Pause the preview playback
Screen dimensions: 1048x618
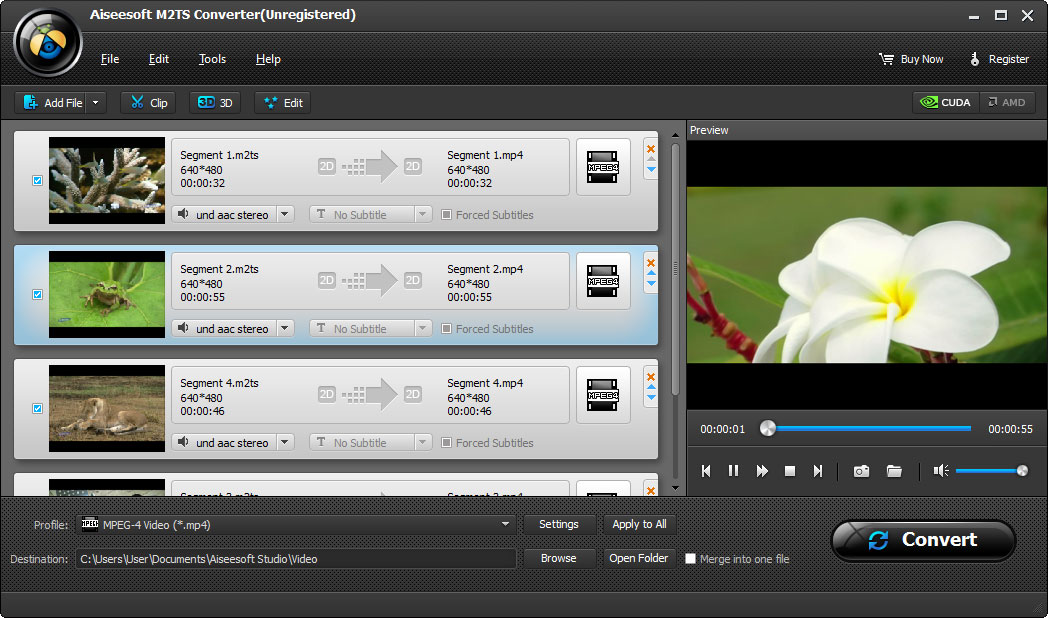[733, 471]
